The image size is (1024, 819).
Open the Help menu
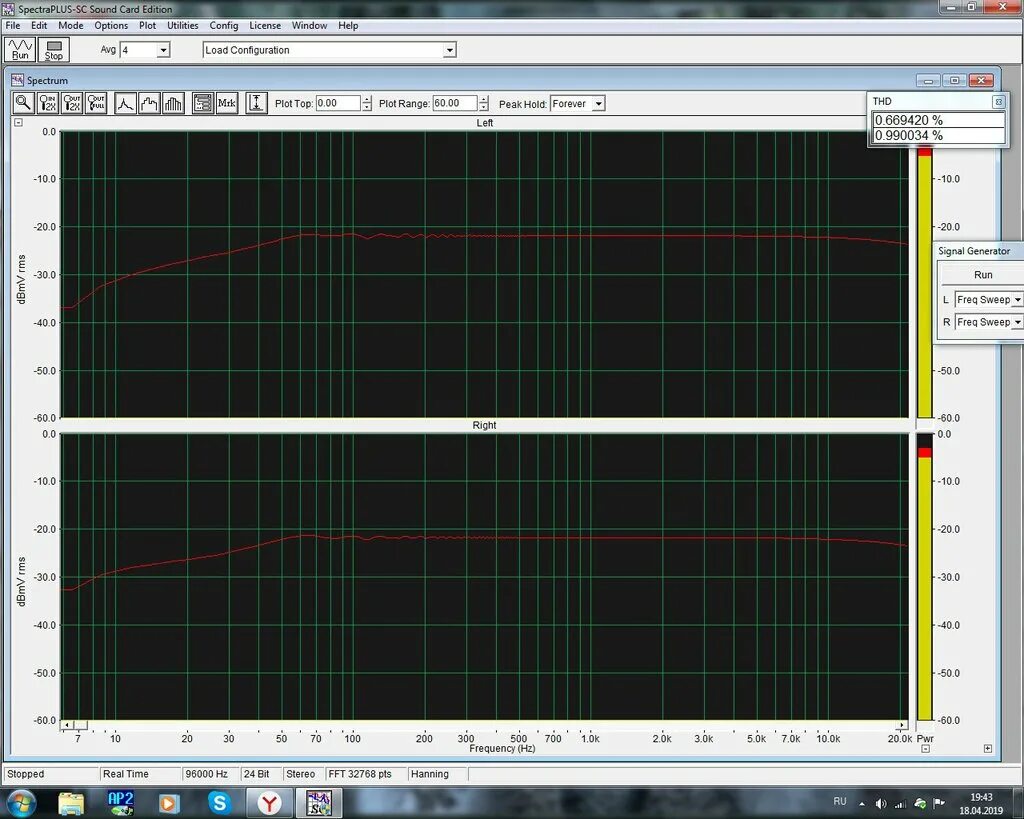point(348,25)
